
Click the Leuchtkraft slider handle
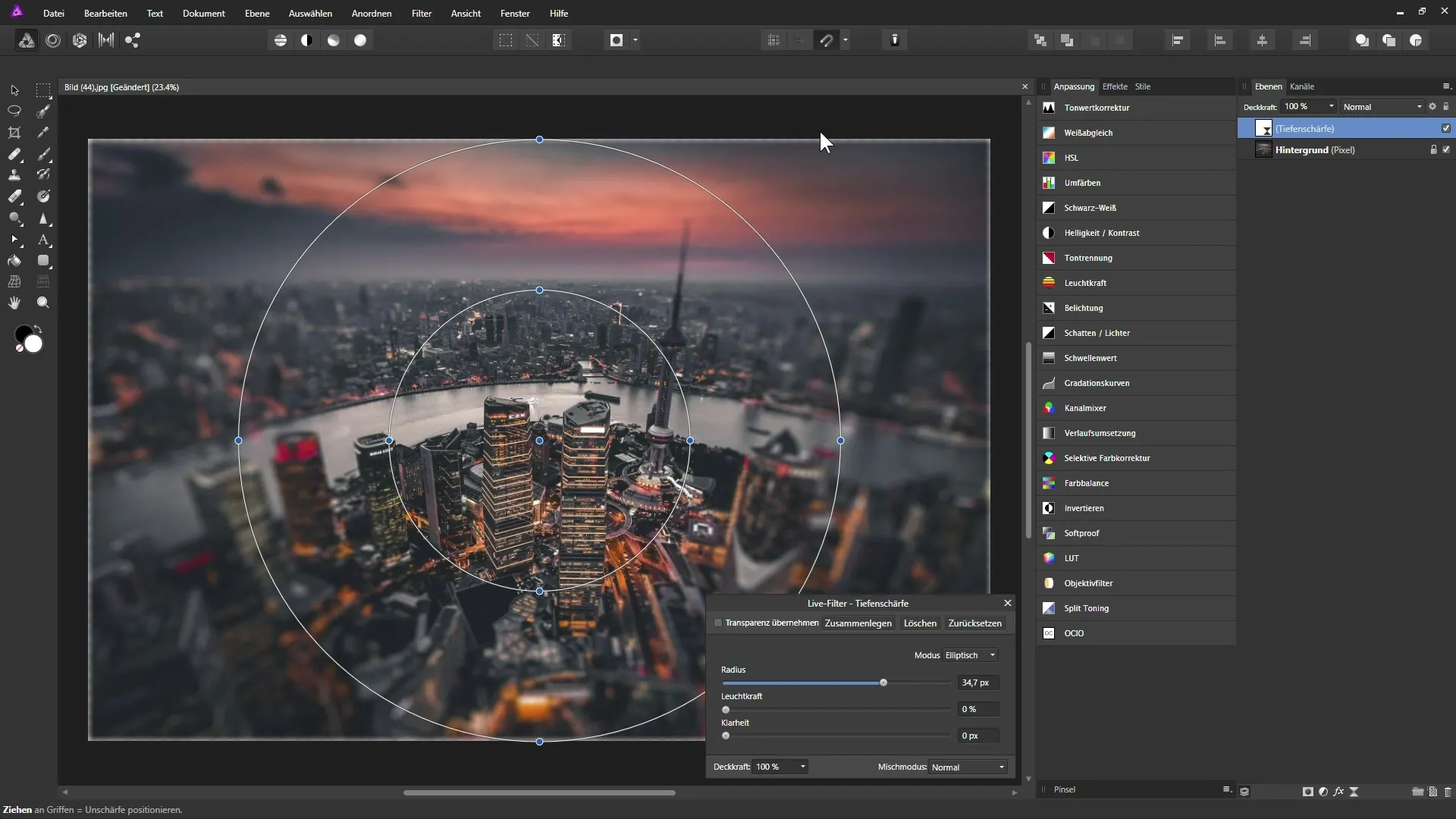726,710
